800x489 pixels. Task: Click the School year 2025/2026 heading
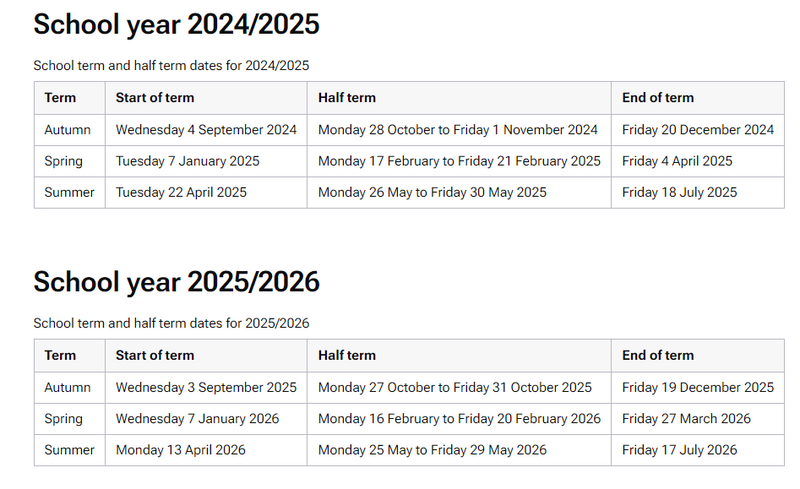point(176,283)
